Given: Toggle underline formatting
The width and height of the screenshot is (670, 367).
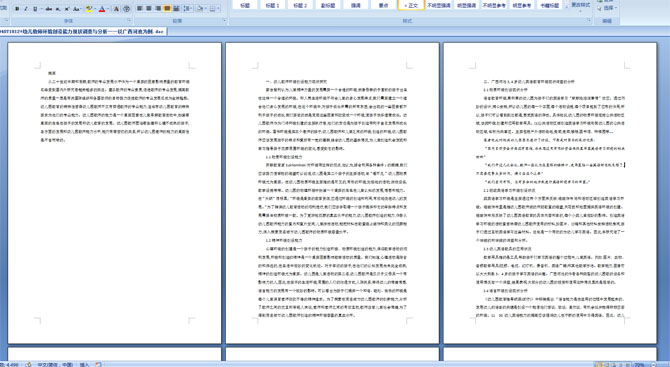Looking at the screenshot, I should 35,9.
